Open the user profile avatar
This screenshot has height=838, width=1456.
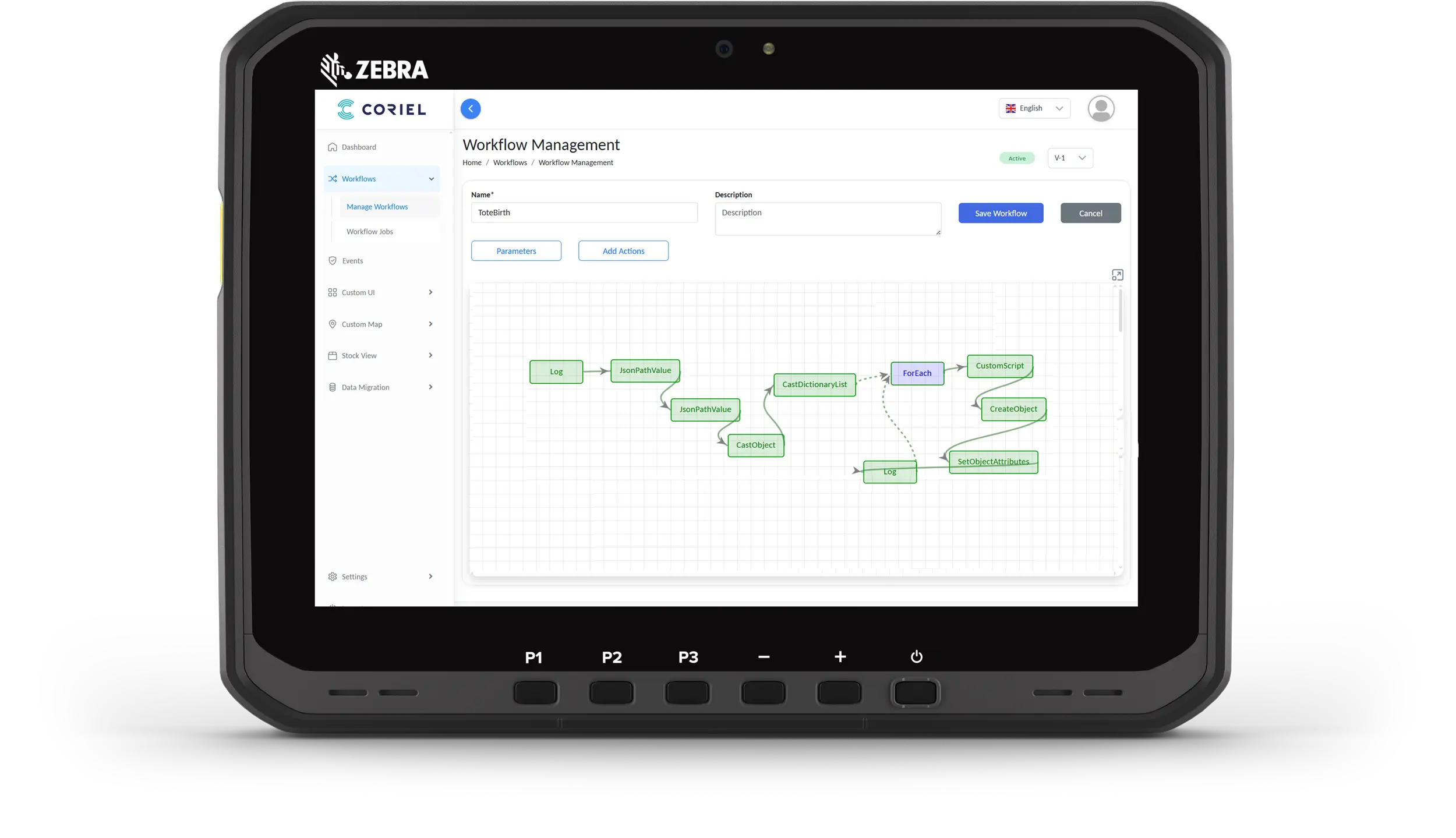pos(1101,109)
